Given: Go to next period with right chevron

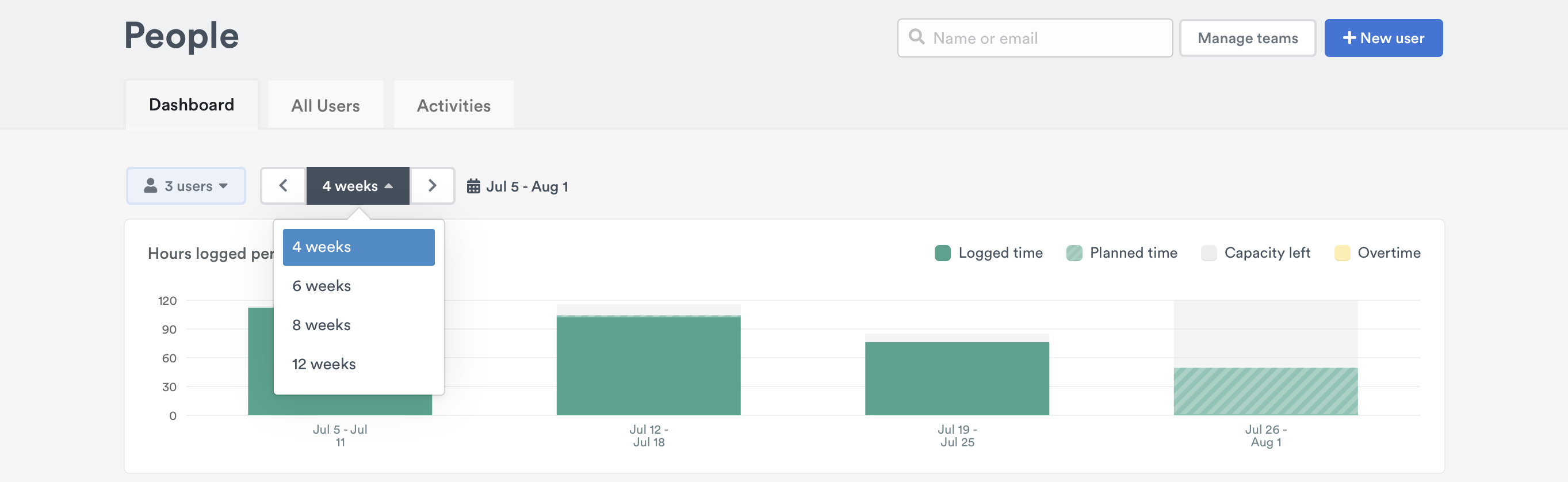Looking at the screenshot, I should [432, 186].
